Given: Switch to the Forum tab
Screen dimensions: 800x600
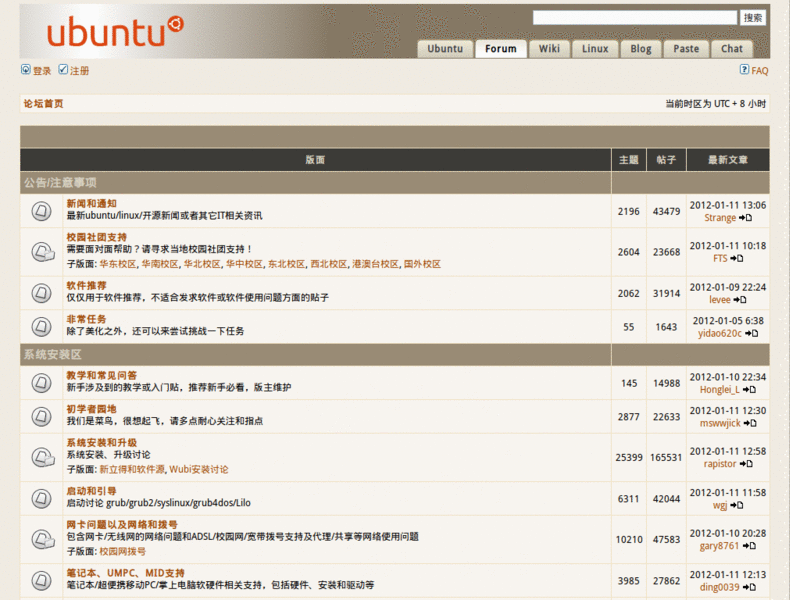Looking at the screenshot, I should point(501,49).
